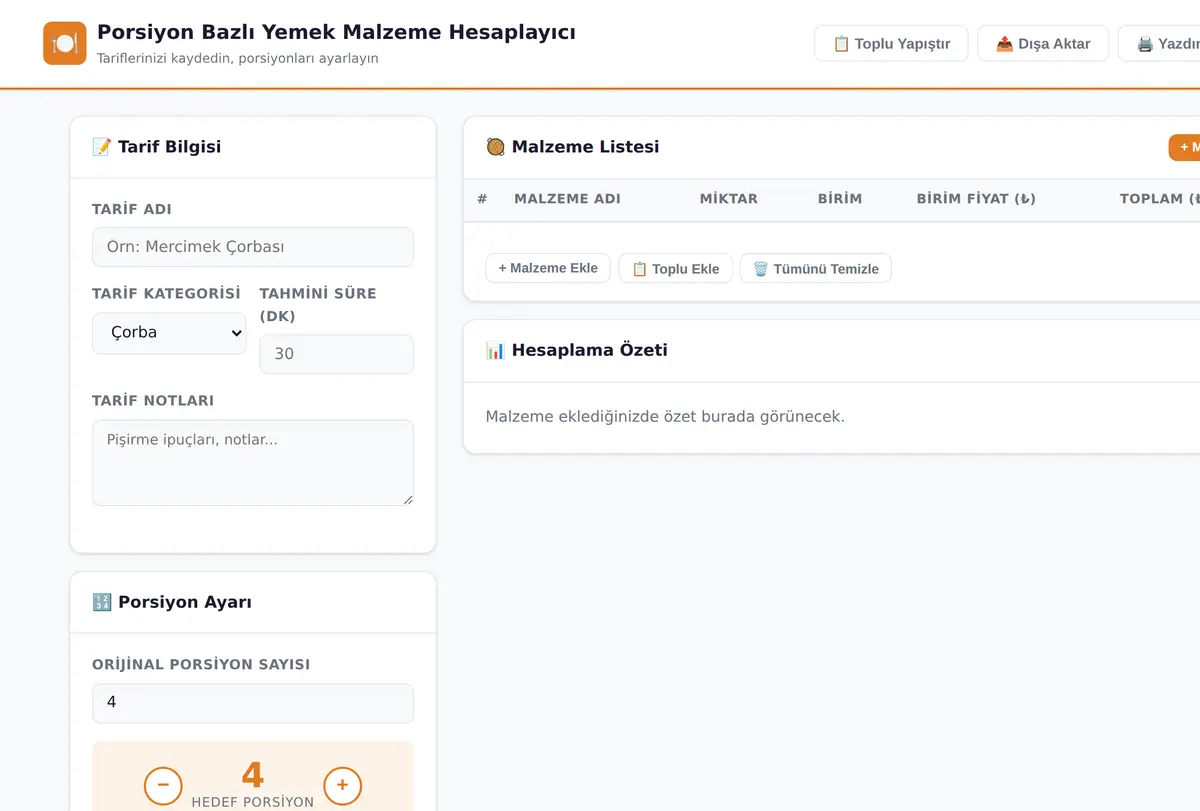Click the MALZEME ADI column header
Viewport: 1200px width, 811px height.
tap(567, 199)
